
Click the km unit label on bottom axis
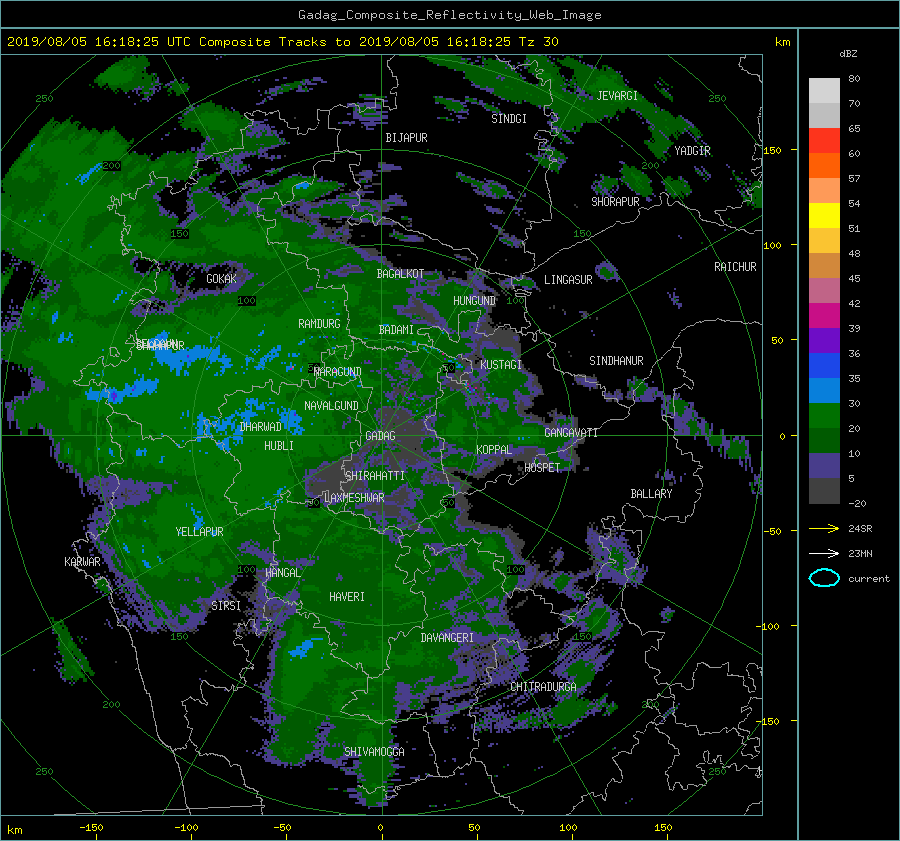14,830
